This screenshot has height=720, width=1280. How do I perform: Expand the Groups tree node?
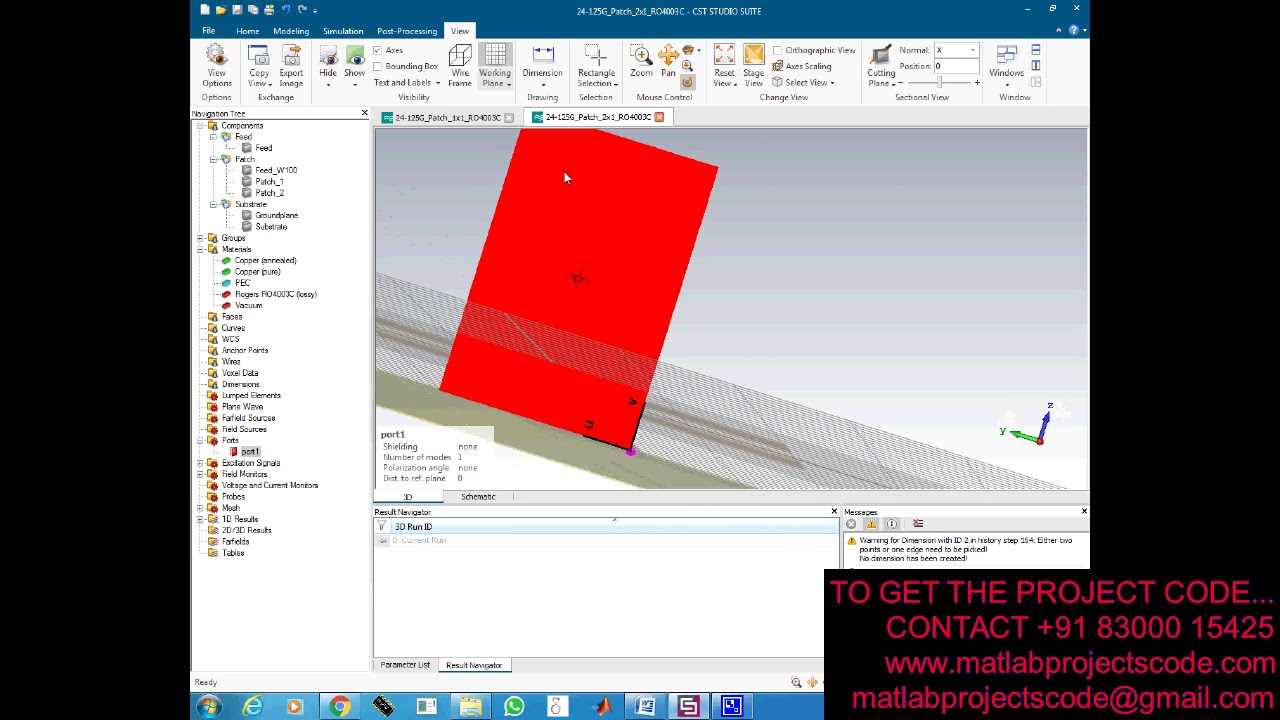point(201,238)
